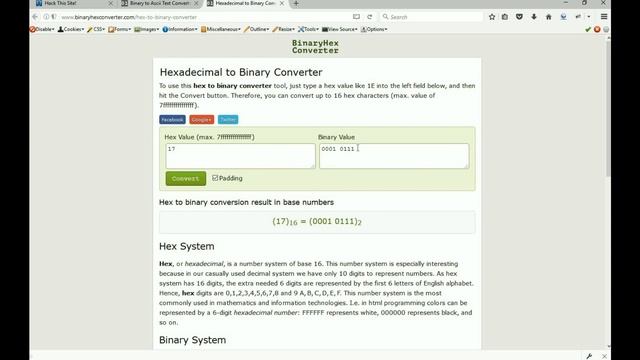Click the Hex Value input field
The image size is (640, 360).
(x=240, y=156)
